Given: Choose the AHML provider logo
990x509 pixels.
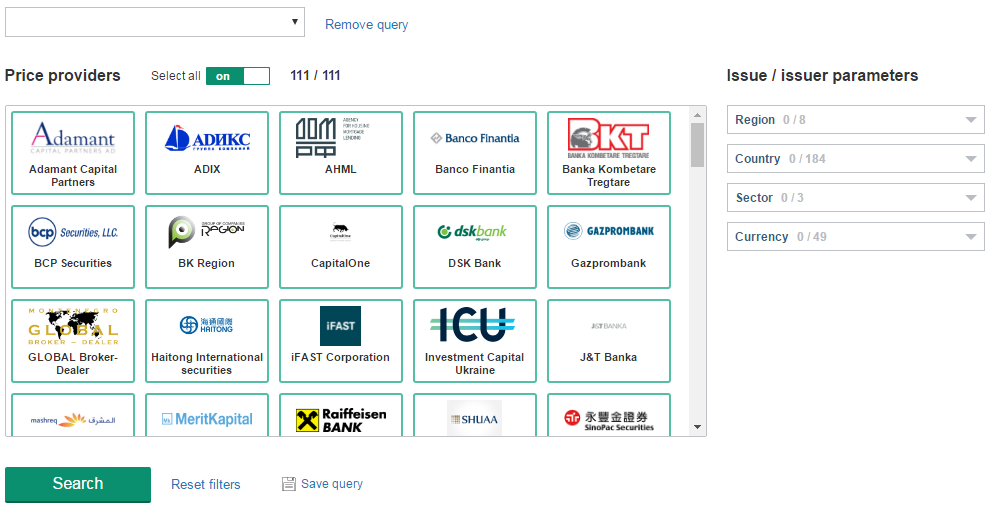Looking at the screenshot, I should (340, 138).
